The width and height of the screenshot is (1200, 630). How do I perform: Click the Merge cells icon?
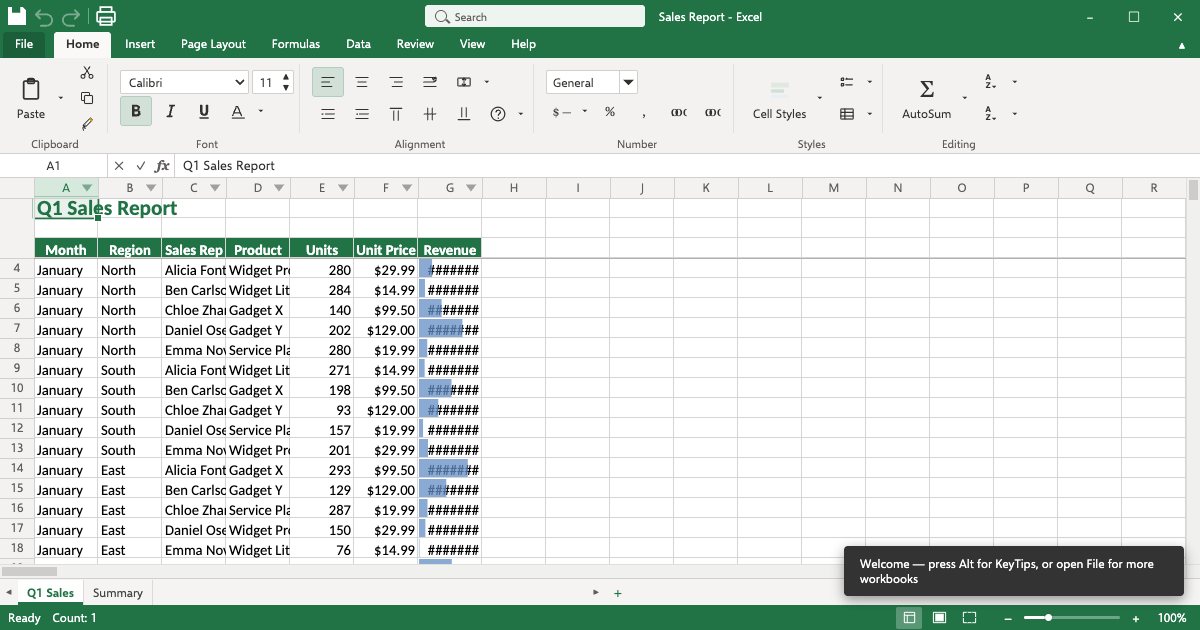pyautogui.click(x=464, y=82)
